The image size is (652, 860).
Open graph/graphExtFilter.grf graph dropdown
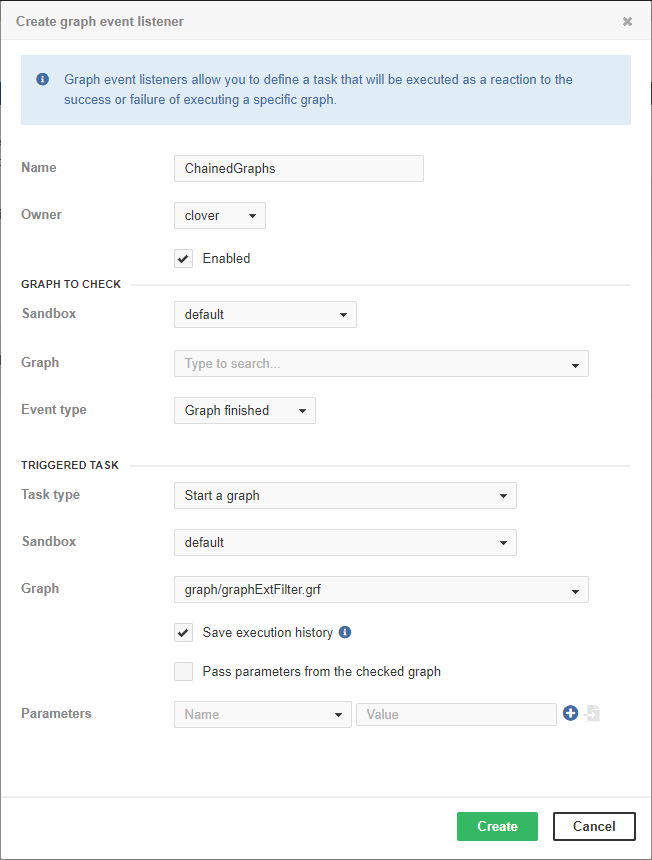[x=381, y=590]
